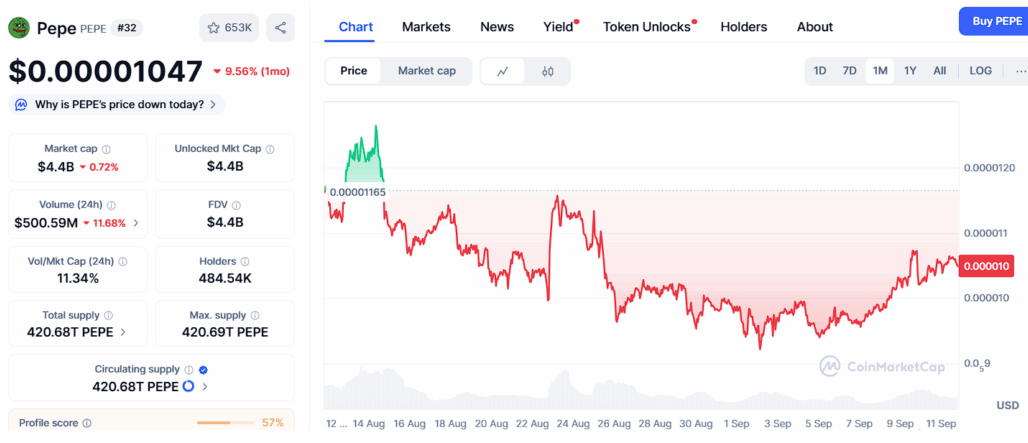This screenshot has width=1028, height=443.
Task: Click Market cap info icon
Action: coord(106,149)
